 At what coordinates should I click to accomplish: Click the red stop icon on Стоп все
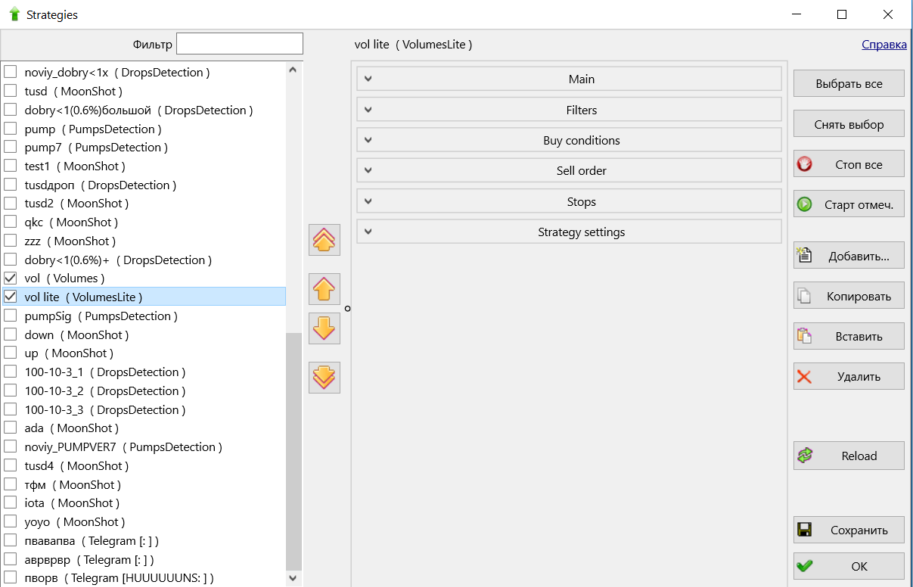tap(805, 165)
